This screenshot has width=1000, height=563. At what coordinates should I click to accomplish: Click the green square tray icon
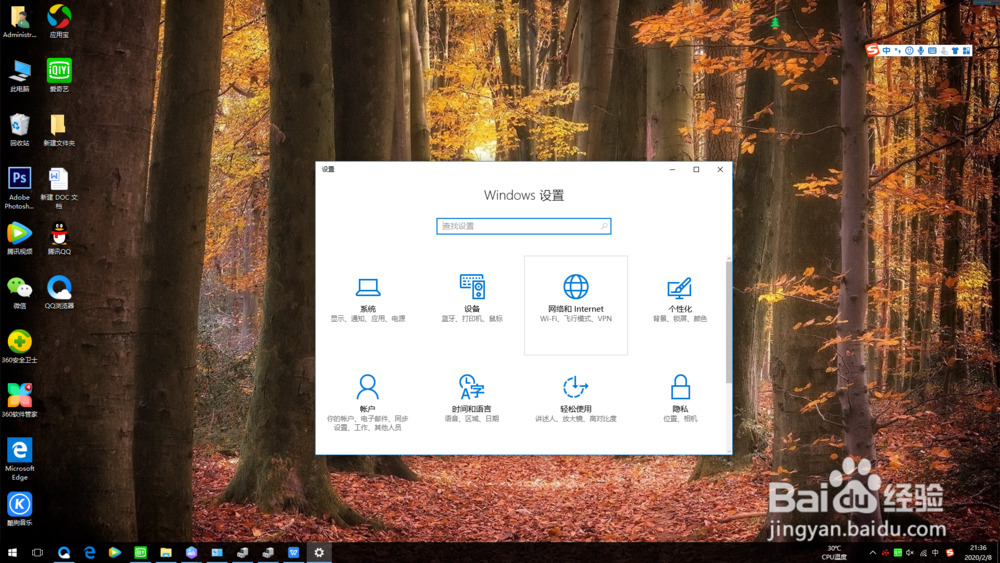click(897, 553)
